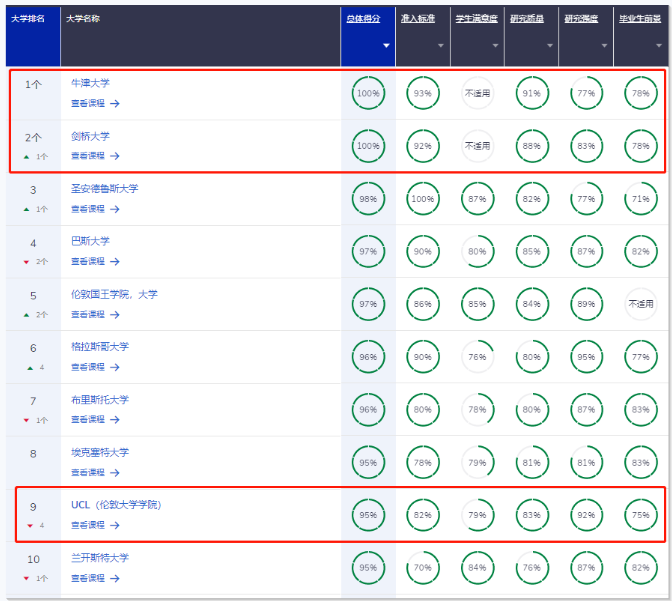The image size is (672, 601).
Task: Click 巴斯大学 overall score circle 97%
Action: pos(368,252)
